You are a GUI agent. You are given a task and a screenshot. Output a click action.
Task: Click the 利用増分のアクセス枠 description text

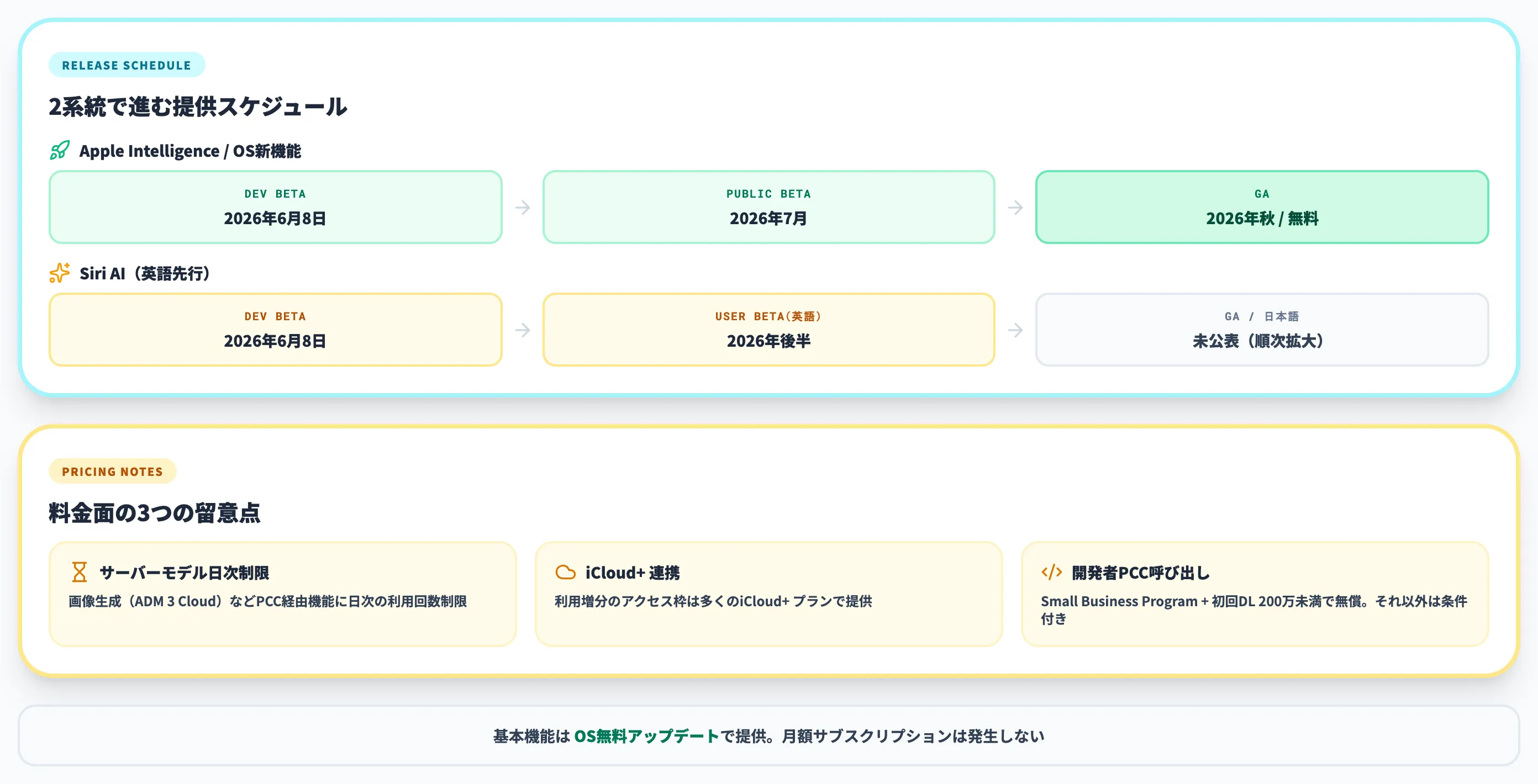click(x=713, y=601)
